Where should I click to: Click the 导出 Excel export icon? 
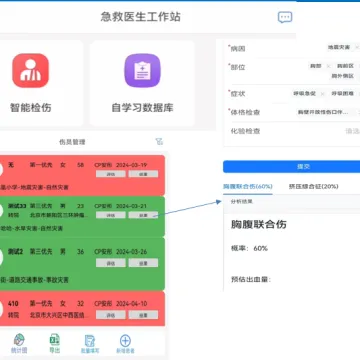(54, 340)
